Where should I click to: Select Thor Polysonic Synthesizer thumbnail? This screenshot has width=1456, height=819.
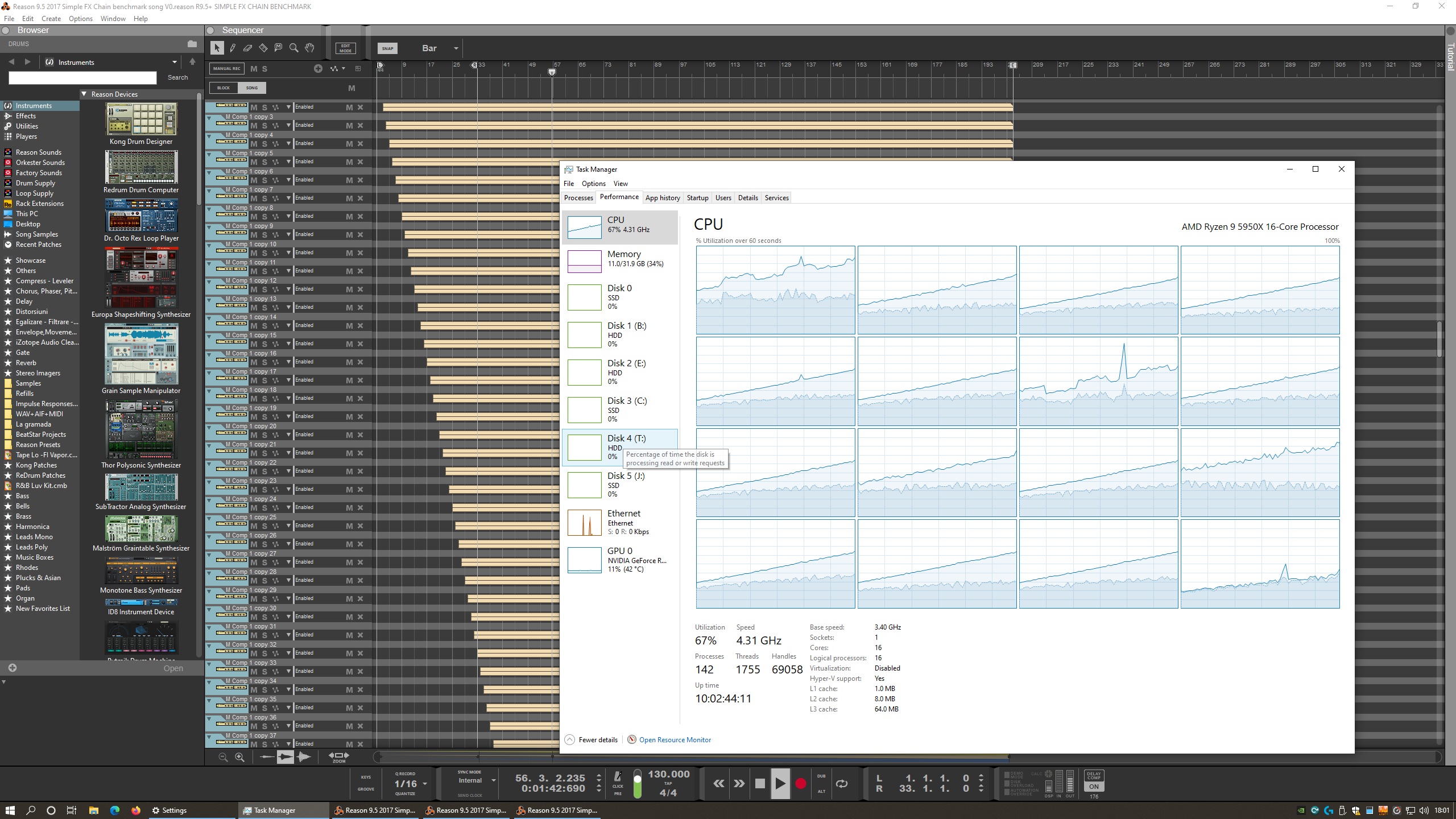[x=141, y=429]
